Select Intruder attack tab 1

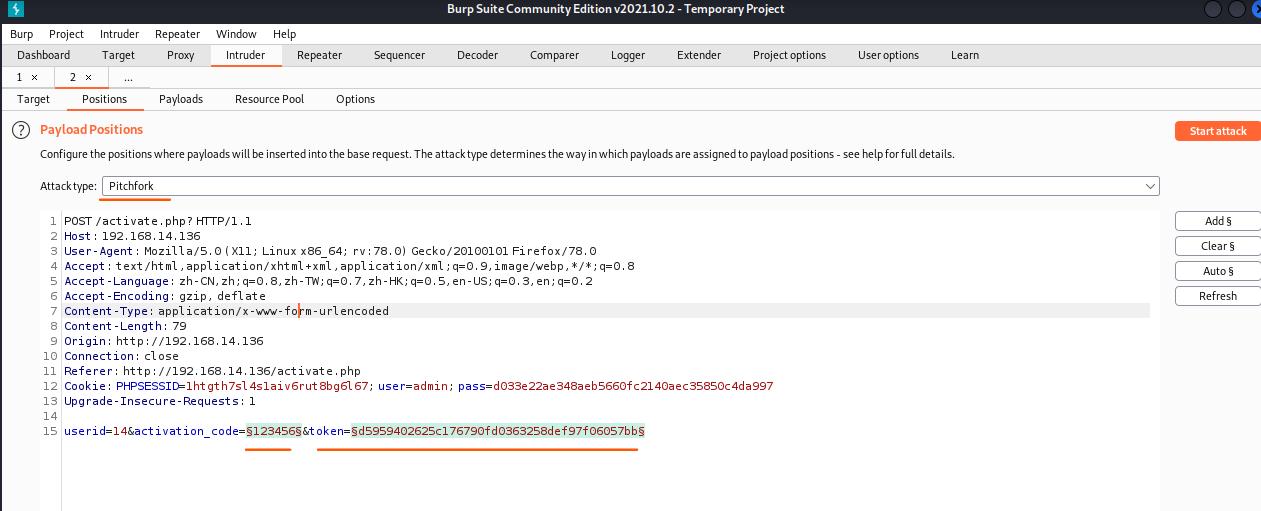tap(19, 77)
